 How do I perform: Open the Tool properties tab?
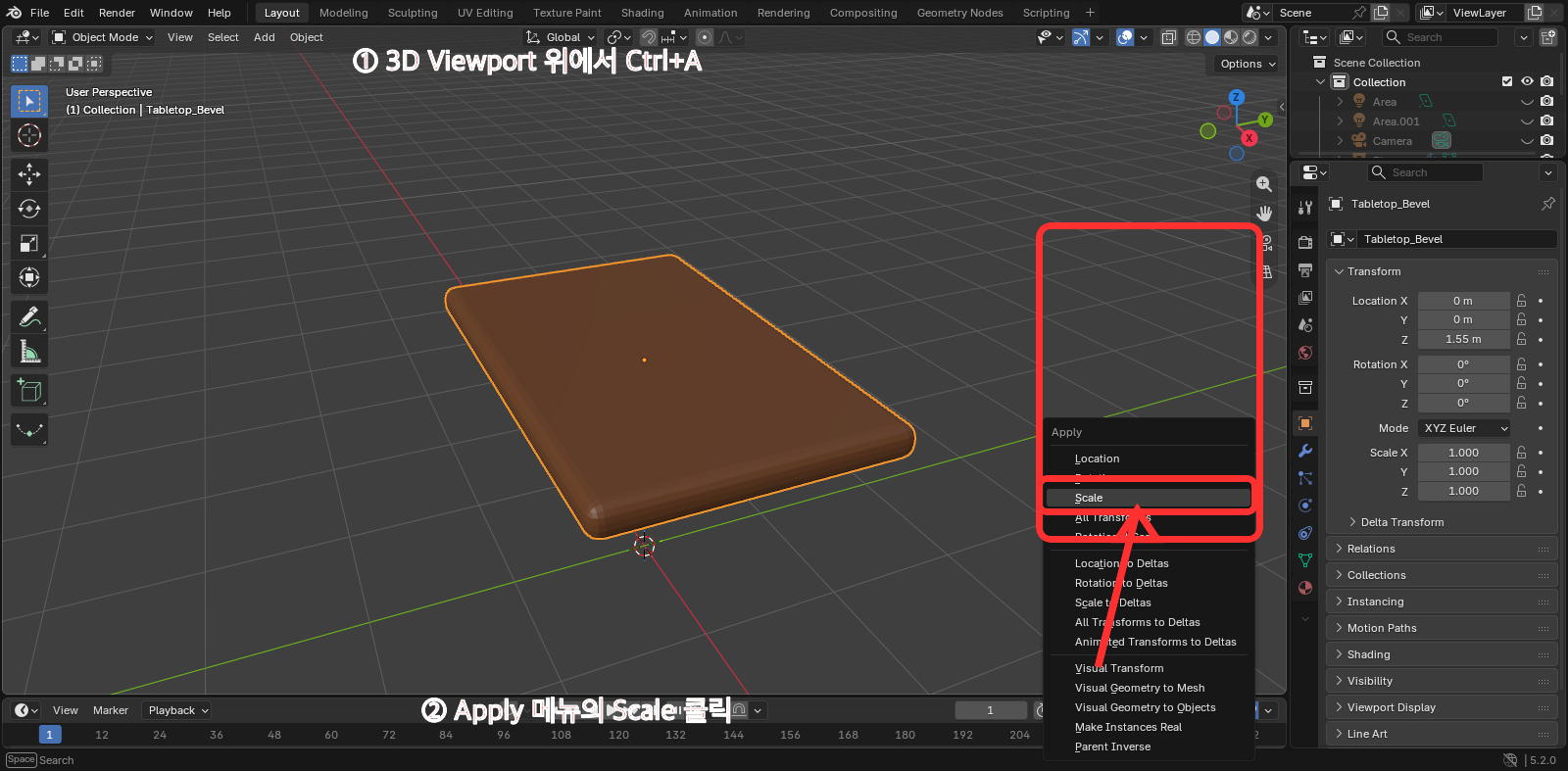pos(1305,208)
